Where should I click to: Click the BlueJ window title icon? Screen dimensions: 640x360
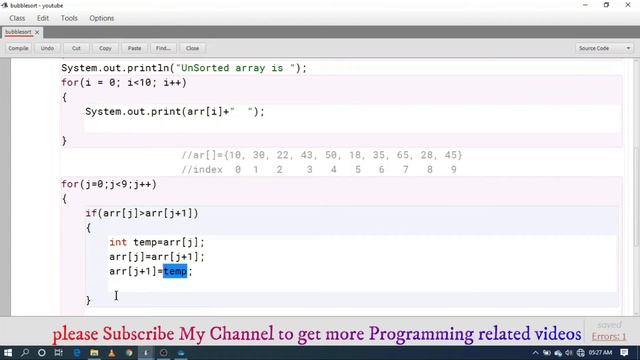pyautogui.click(x=4, y=5)
